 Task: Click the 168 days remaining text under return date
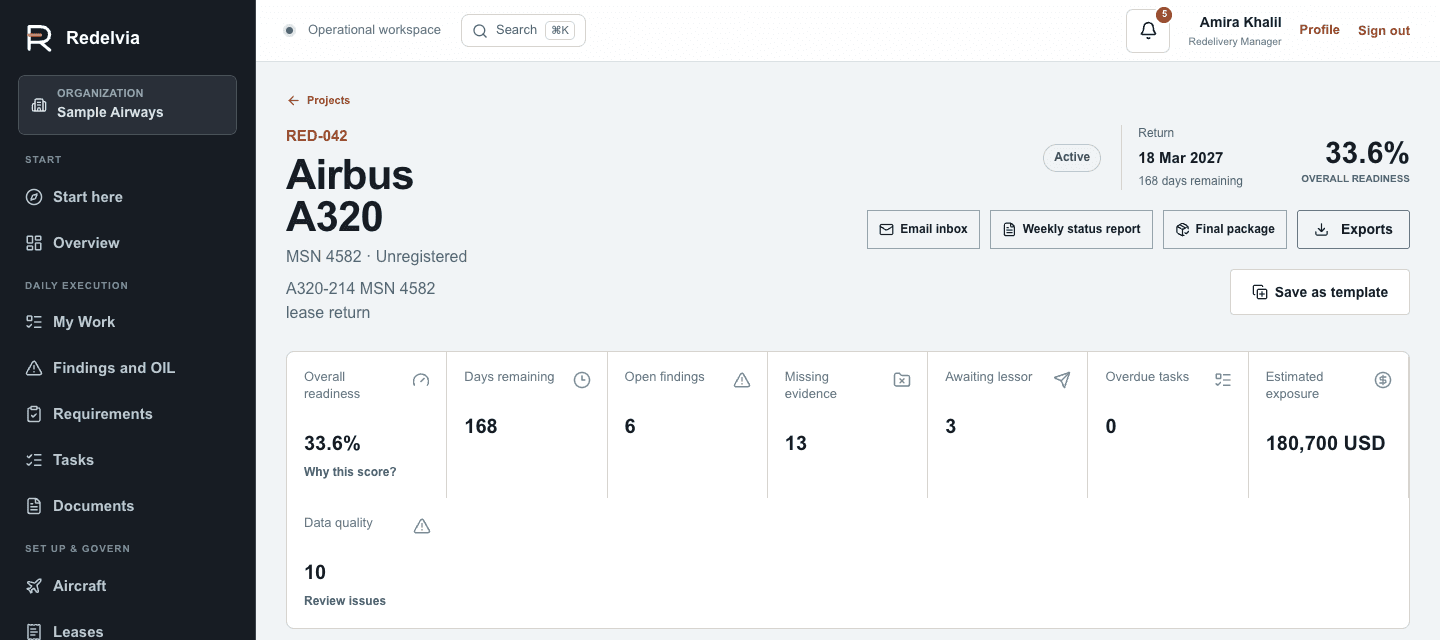tap(1191, 181)
